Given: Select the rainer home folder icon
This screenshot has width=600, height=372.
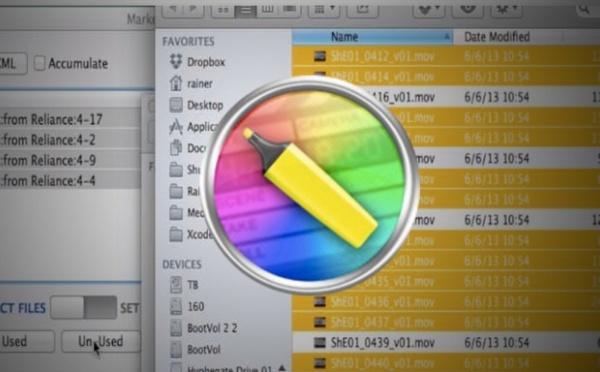Looking at the screenshot, I should [176, 83].
